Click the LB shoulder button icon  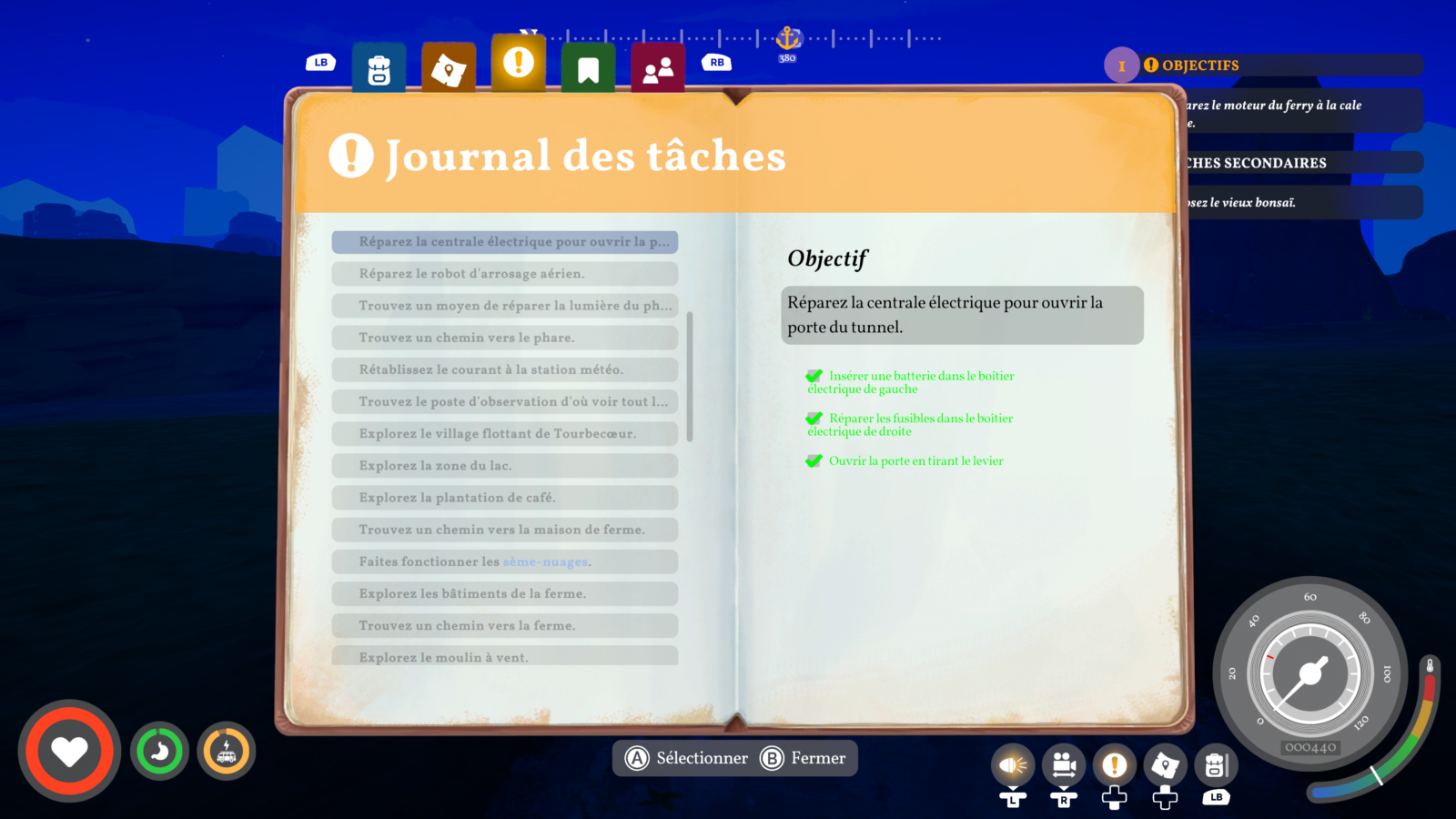320,62
